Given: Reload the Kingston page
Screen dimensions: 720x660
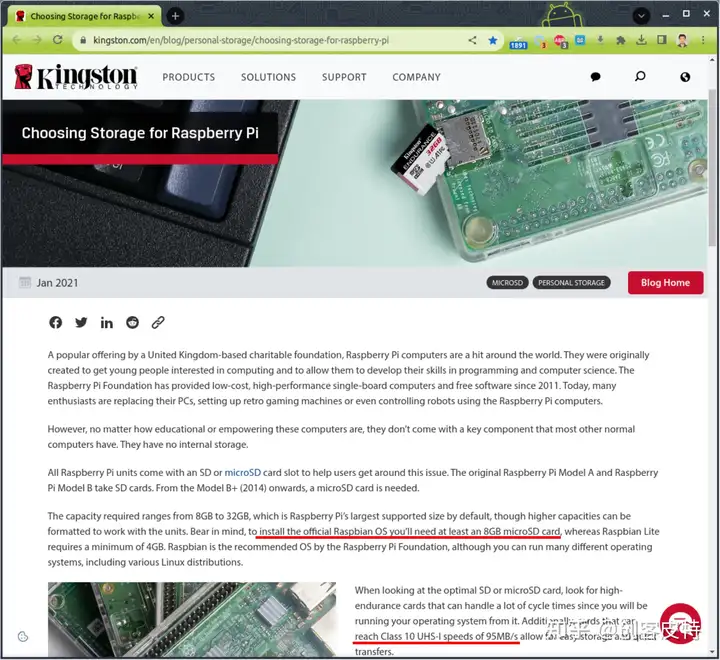Looking at the screenshot, I should 57,40.
